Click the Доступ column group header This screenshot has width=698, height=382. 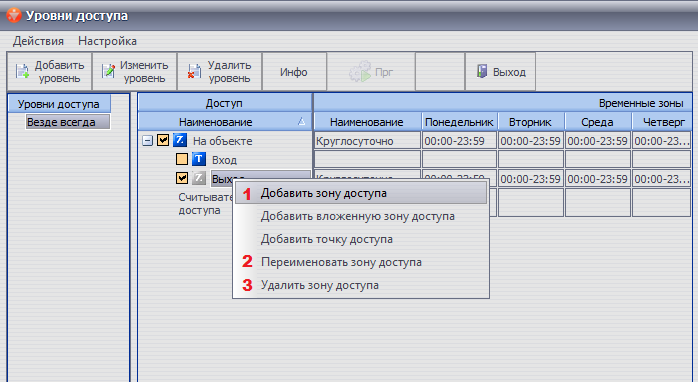[224, 103]
